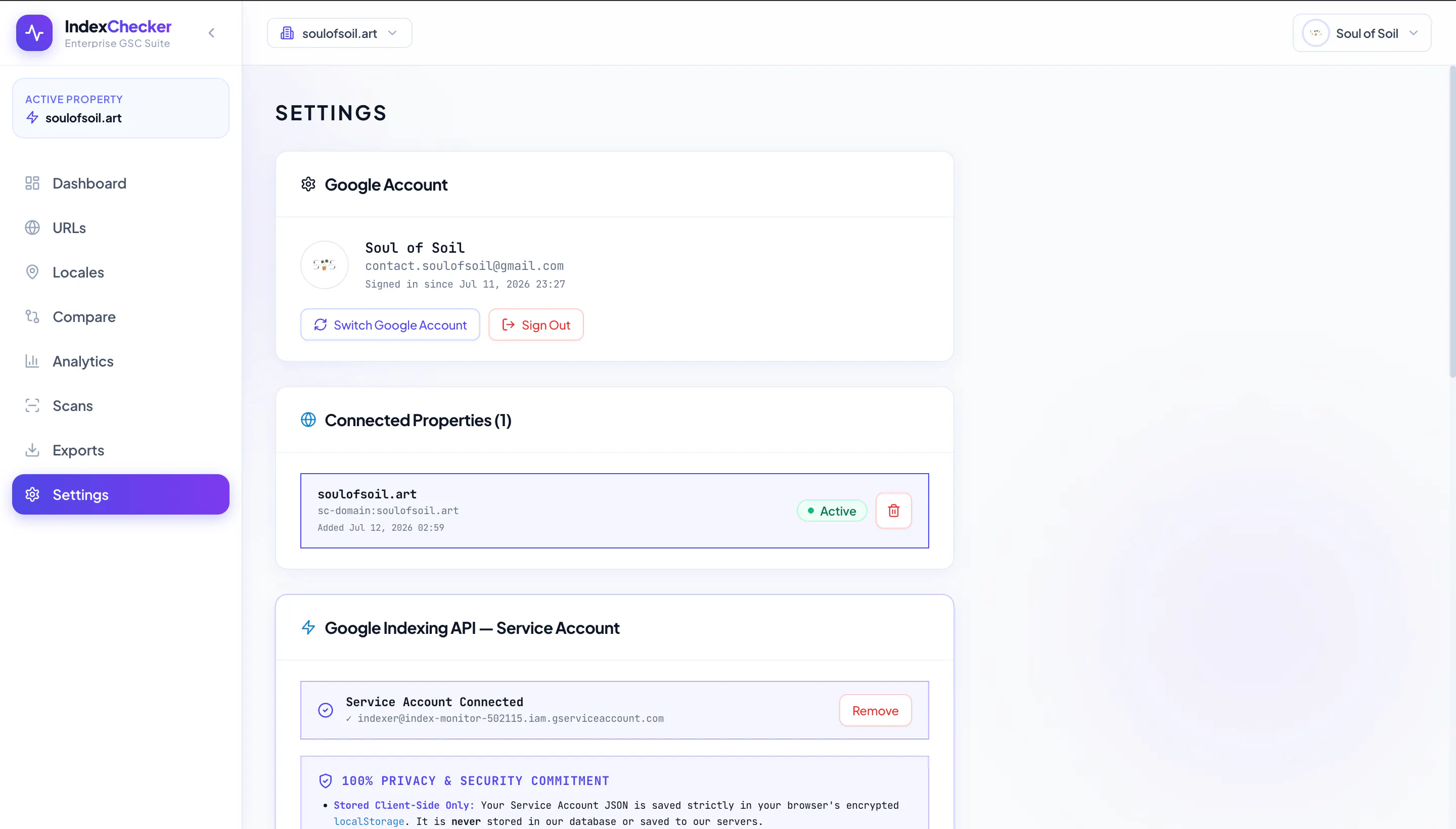The width and height of the screenshot is (1456, 829).
Task: Delete soulofsoil.art property with trash icon
Action: pos(893,511)
